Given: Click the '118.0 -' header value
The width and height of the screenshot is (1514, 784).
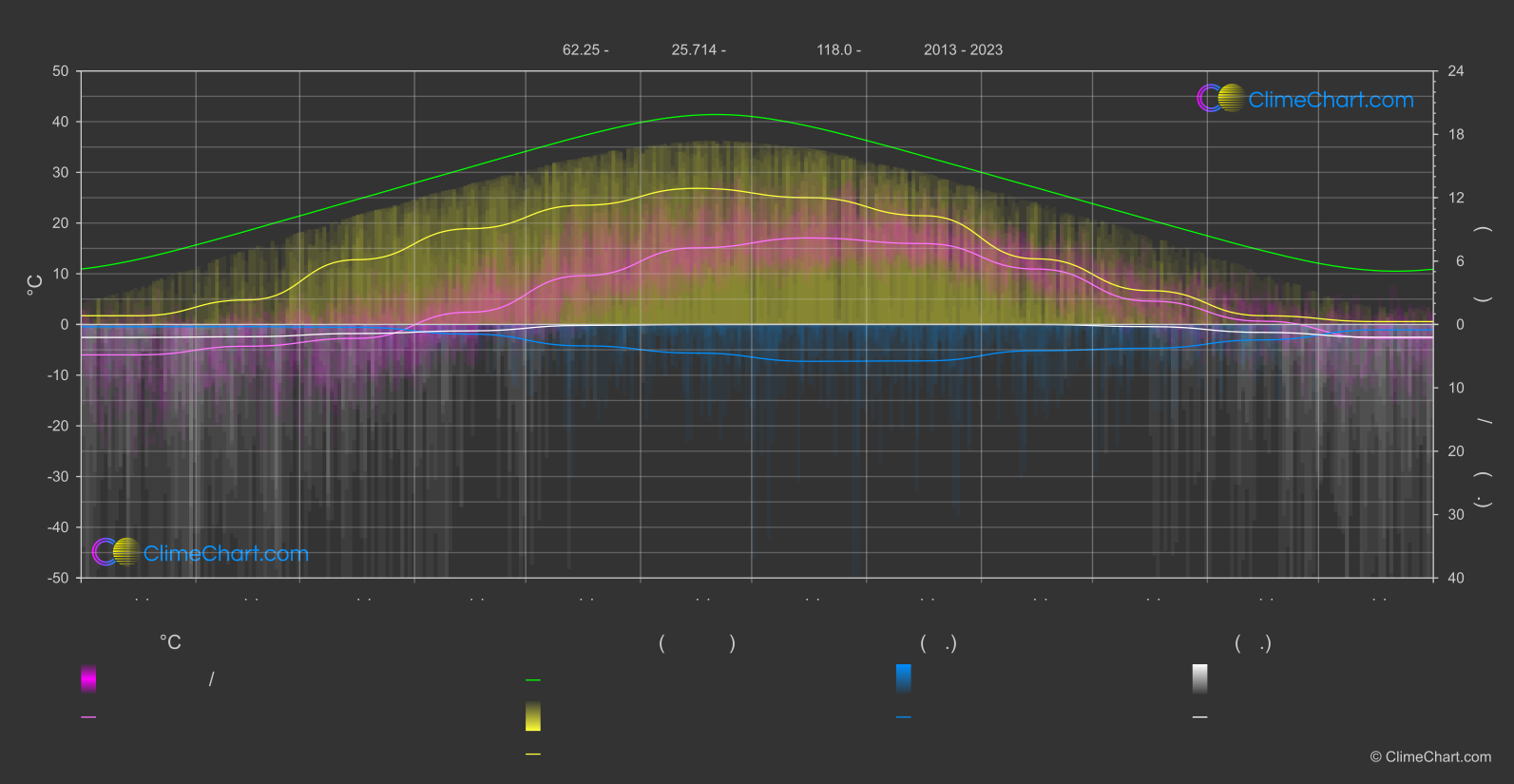Looking at the screenshot, I should point(838,49).
